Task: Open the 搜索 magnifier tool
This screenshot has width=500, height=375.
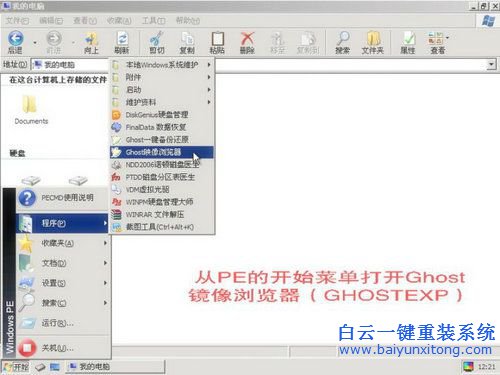Action: (x=342, y=42)
